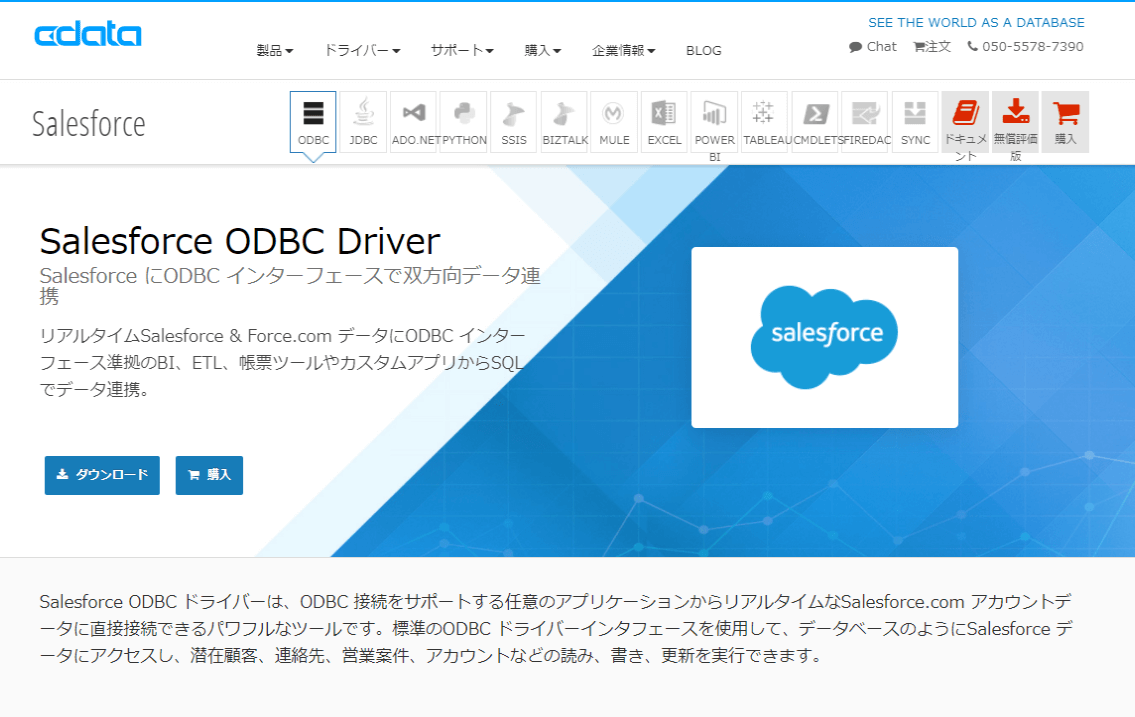Open the Cmdlets PowerShell icon
This screenshot has height=717, width=1135.
coord(815,122)
